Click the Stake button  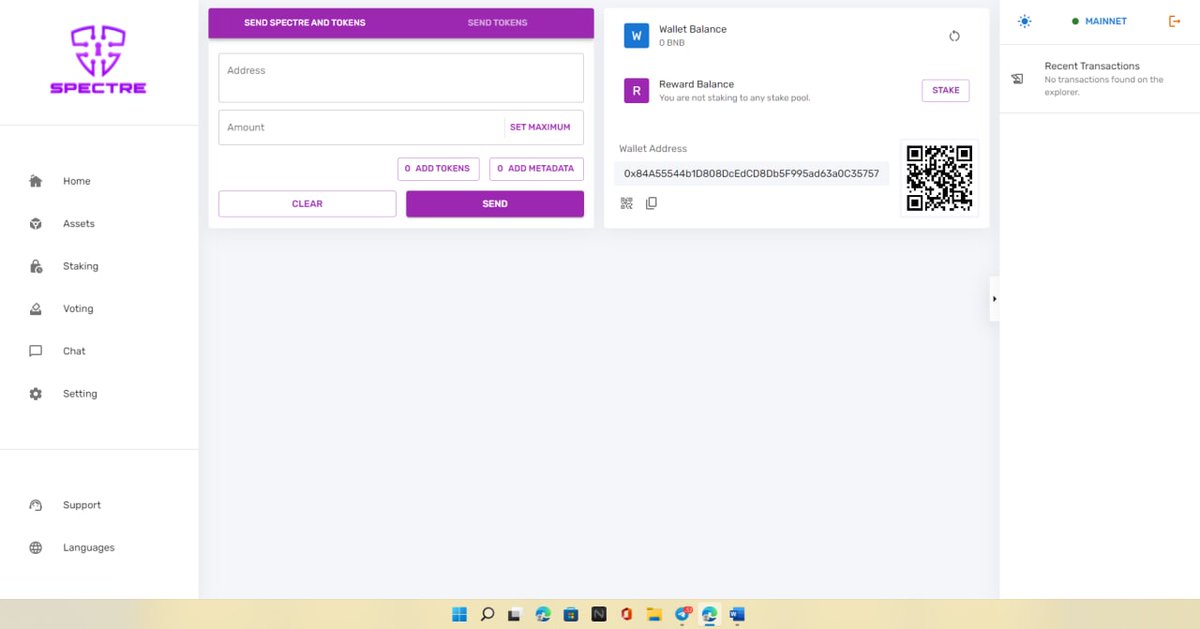945,90
